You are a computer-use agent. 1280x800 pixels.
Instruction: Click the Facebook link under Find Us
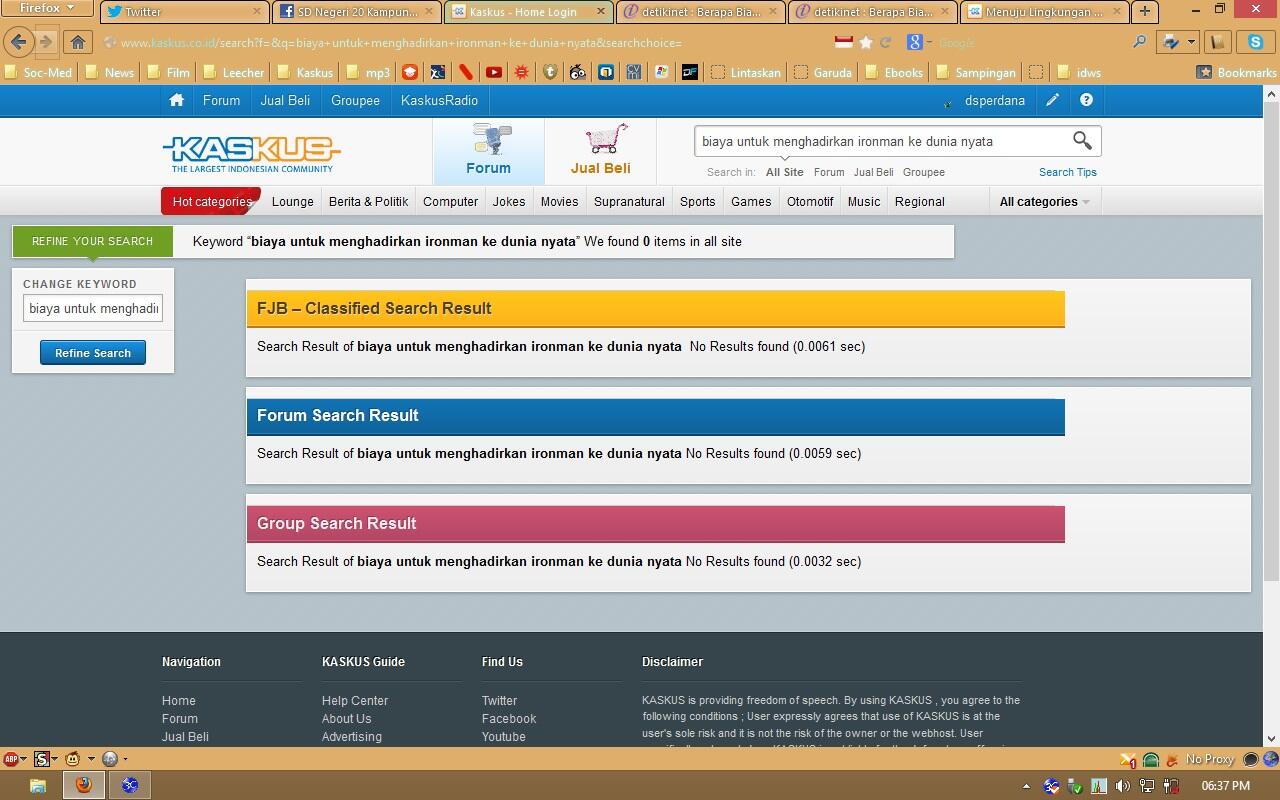coord(509,719)
